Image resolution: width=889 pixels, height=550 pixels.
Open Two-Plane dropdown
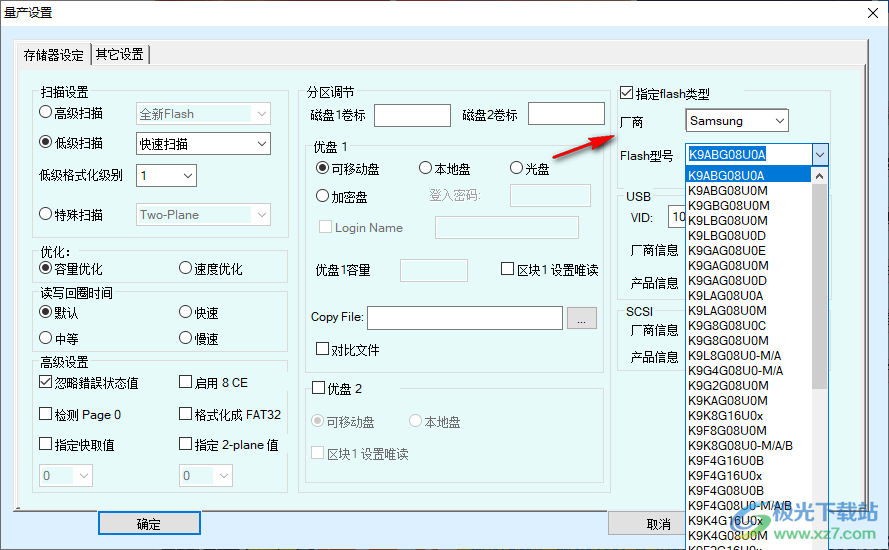click(204, 214)
